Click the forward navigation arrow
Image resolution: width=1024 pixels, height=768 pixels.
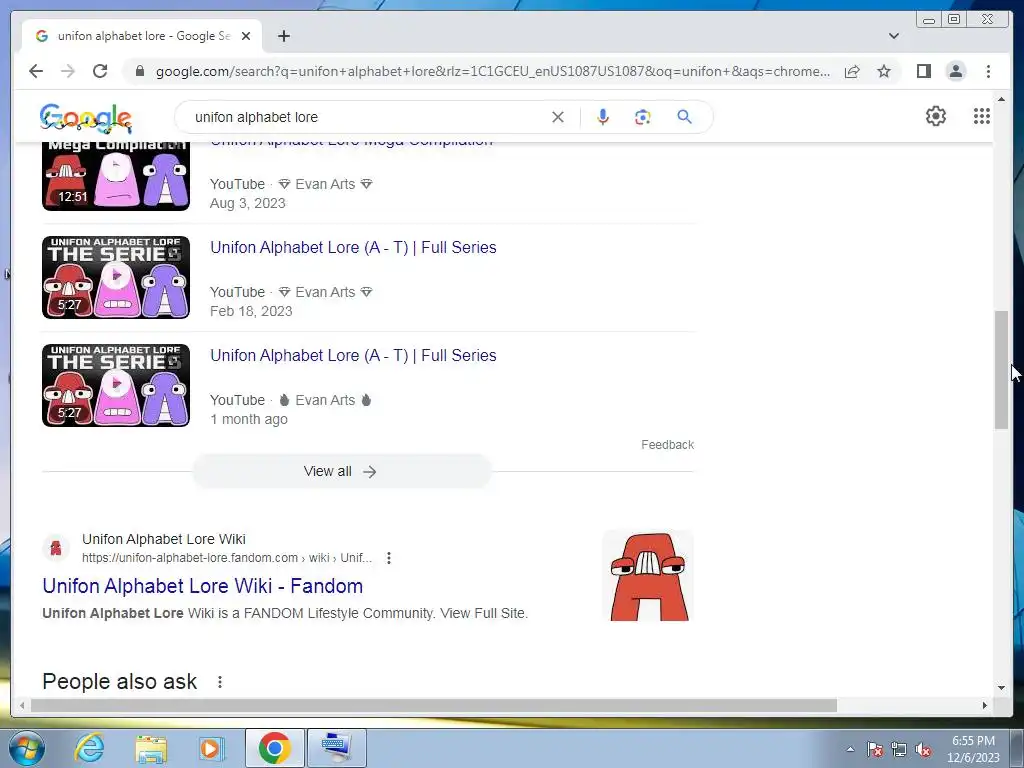tap(68, 71)
